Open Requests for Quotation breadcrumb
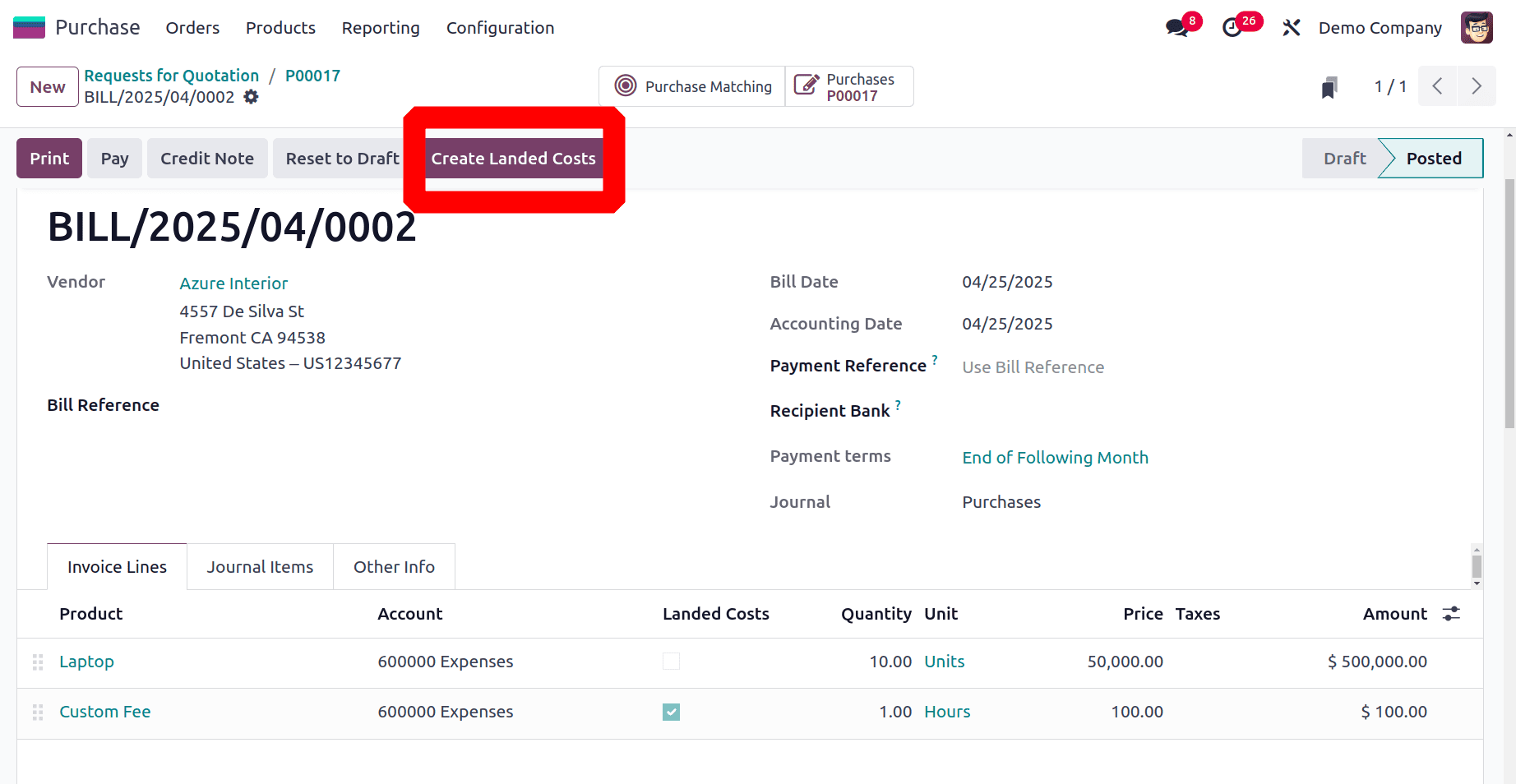The image size is (1516, 784). pos(171,76)
